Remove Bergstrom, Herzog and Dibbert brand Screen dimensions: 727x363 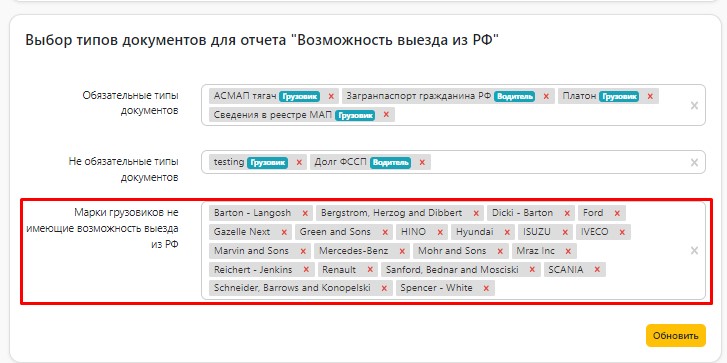point(476,213)
